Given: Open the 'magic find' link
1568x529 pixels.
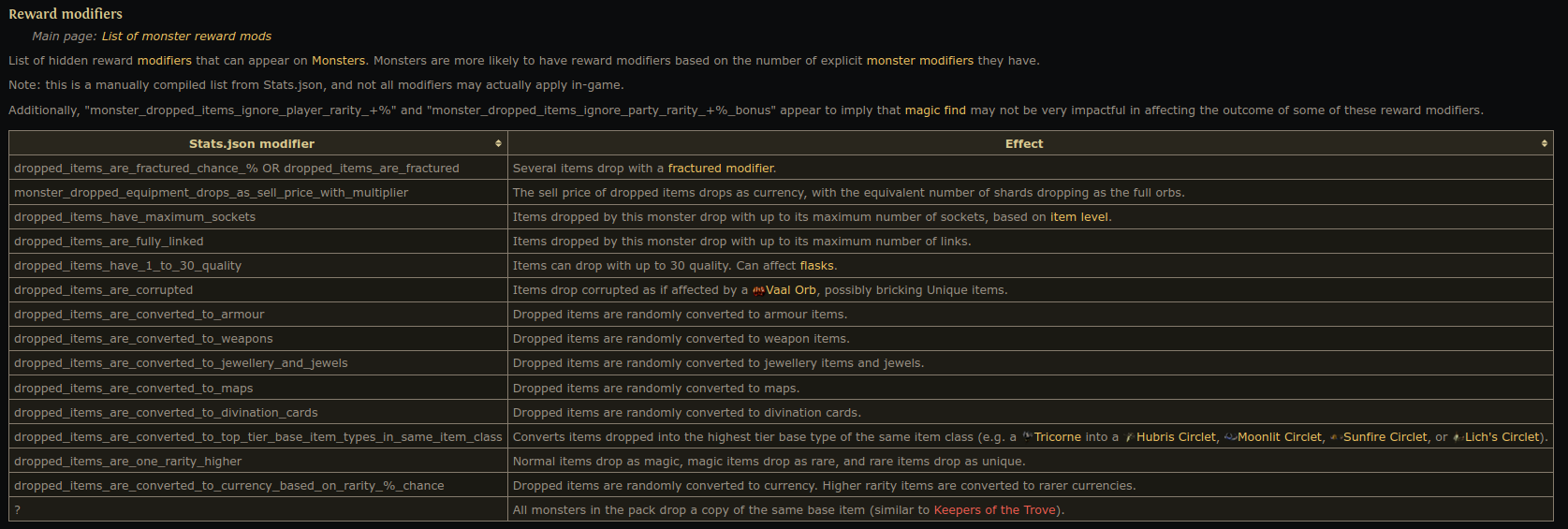Looking at the screenshot, I should tap(935, 110).
